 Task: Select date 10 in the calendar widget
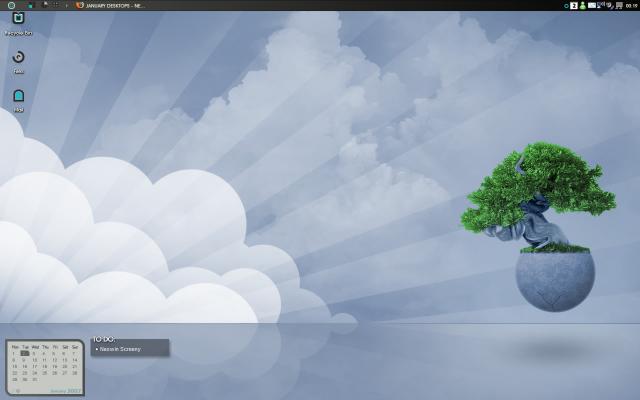pyautogui.click(x=35, y=360)
